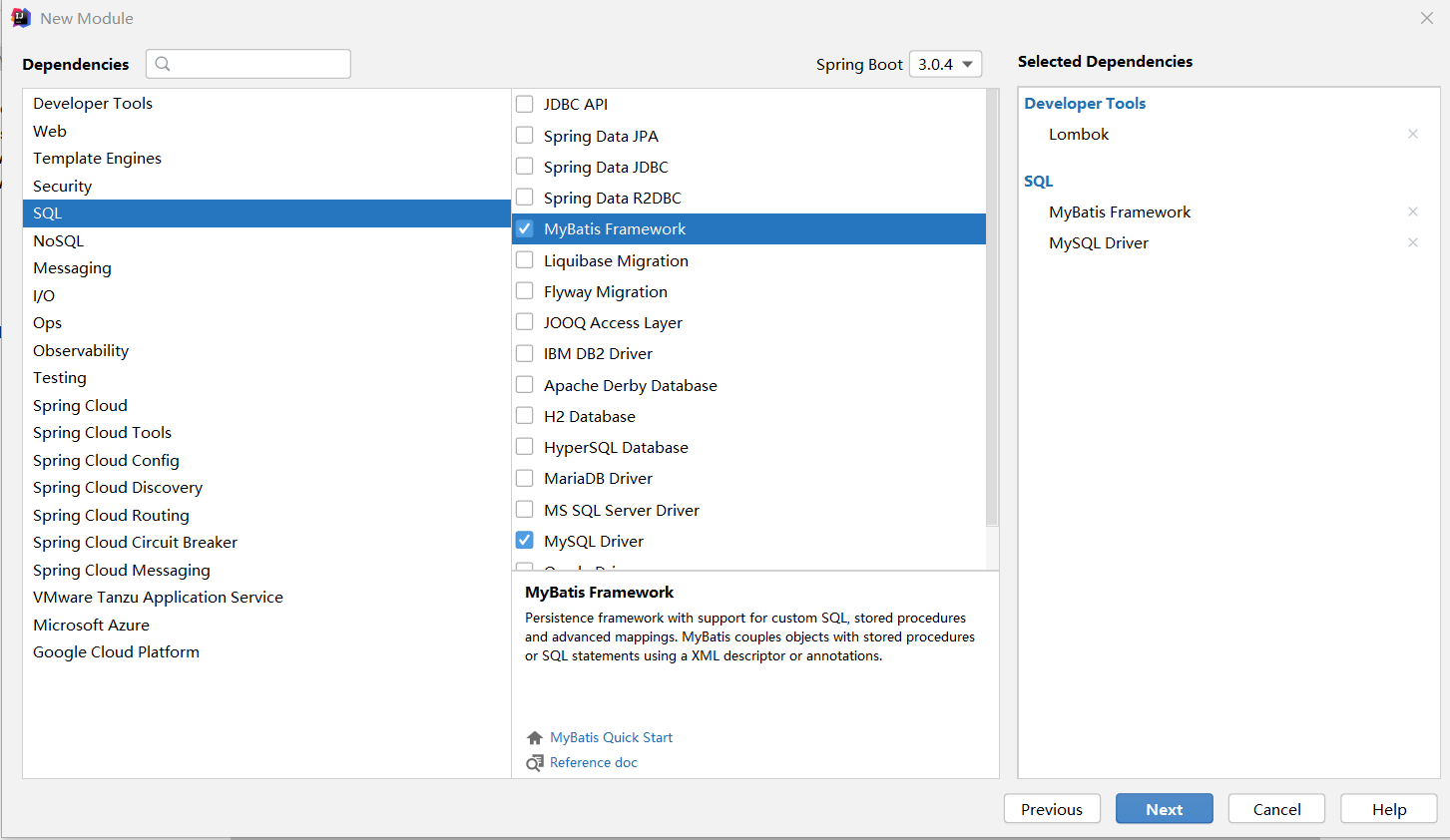Click the search magnifier icon
Screen dimensions: 1450x840
pos(163,64)
